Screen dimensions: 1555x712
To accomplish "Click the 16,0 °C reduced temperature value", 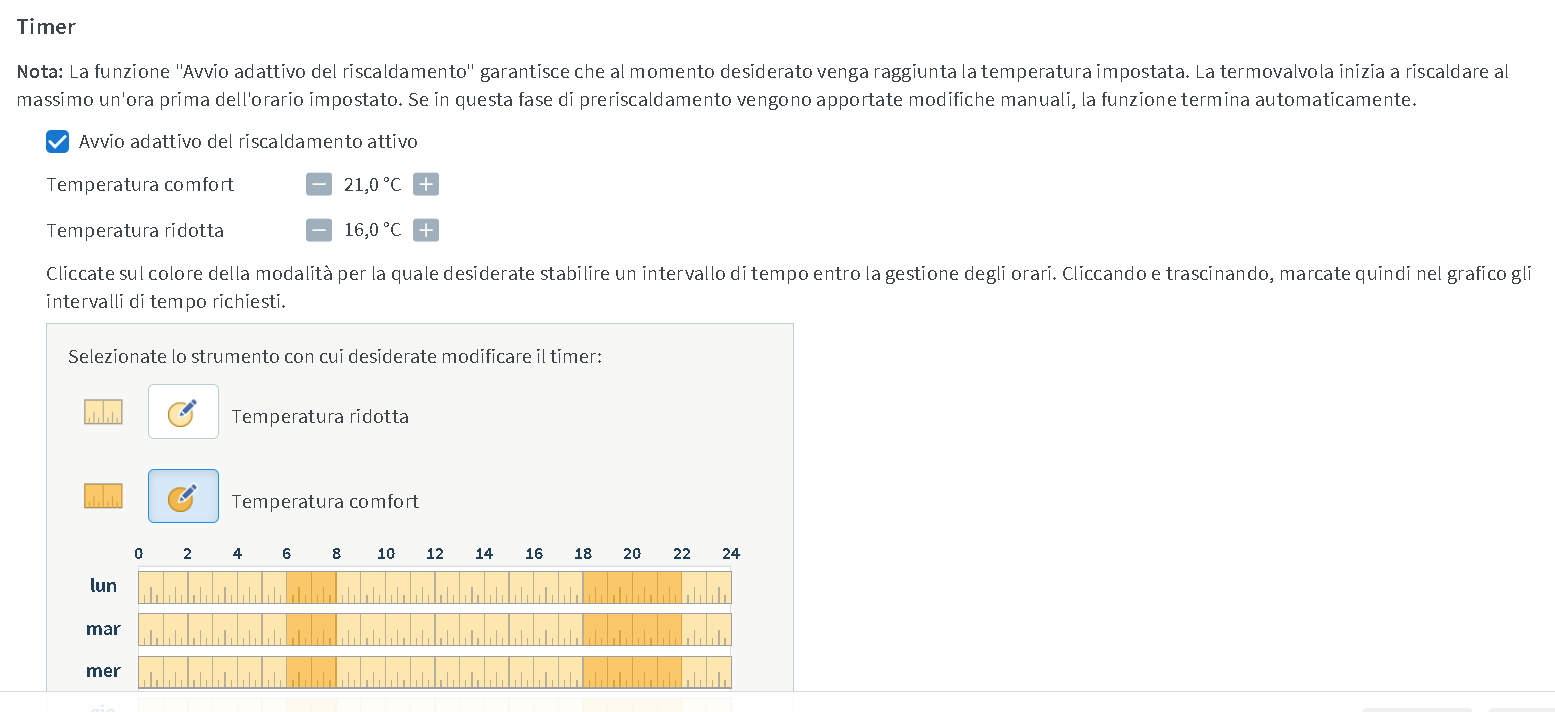I will coord(372,231).
